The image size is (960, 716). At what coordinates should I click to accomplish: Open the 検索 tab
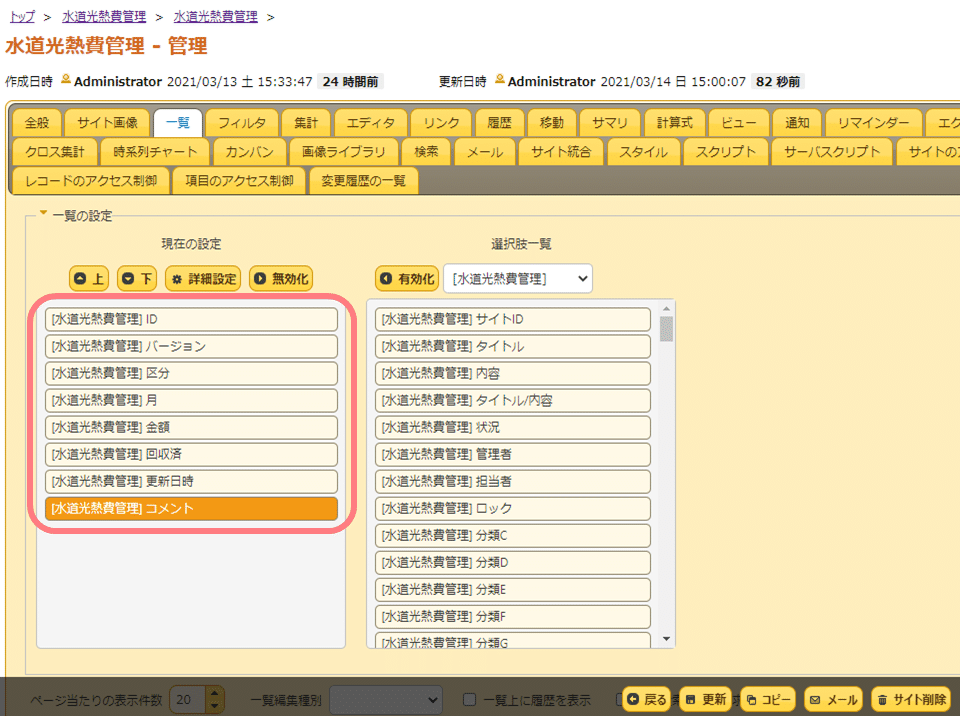coord(426,152)
